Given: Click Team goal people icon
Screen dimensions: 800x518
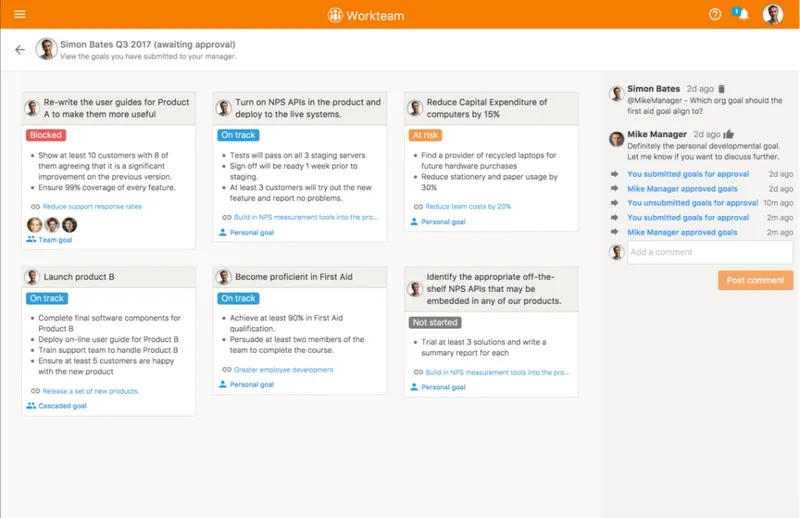Looking at the screenshot, I should tap(31, 239).
